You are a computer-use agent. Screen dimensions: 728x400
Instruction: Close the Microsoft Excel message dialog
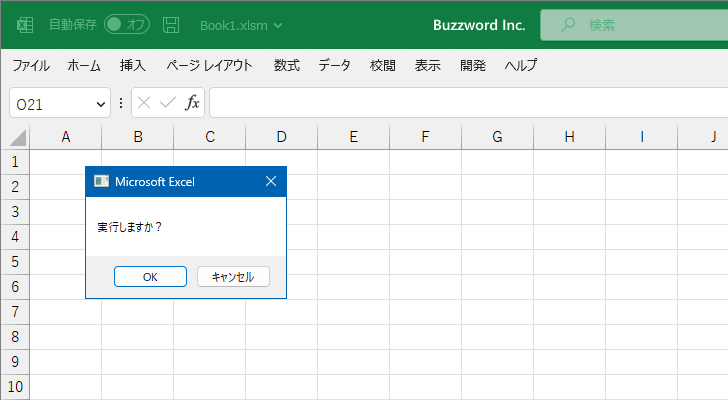coord(271,181)
